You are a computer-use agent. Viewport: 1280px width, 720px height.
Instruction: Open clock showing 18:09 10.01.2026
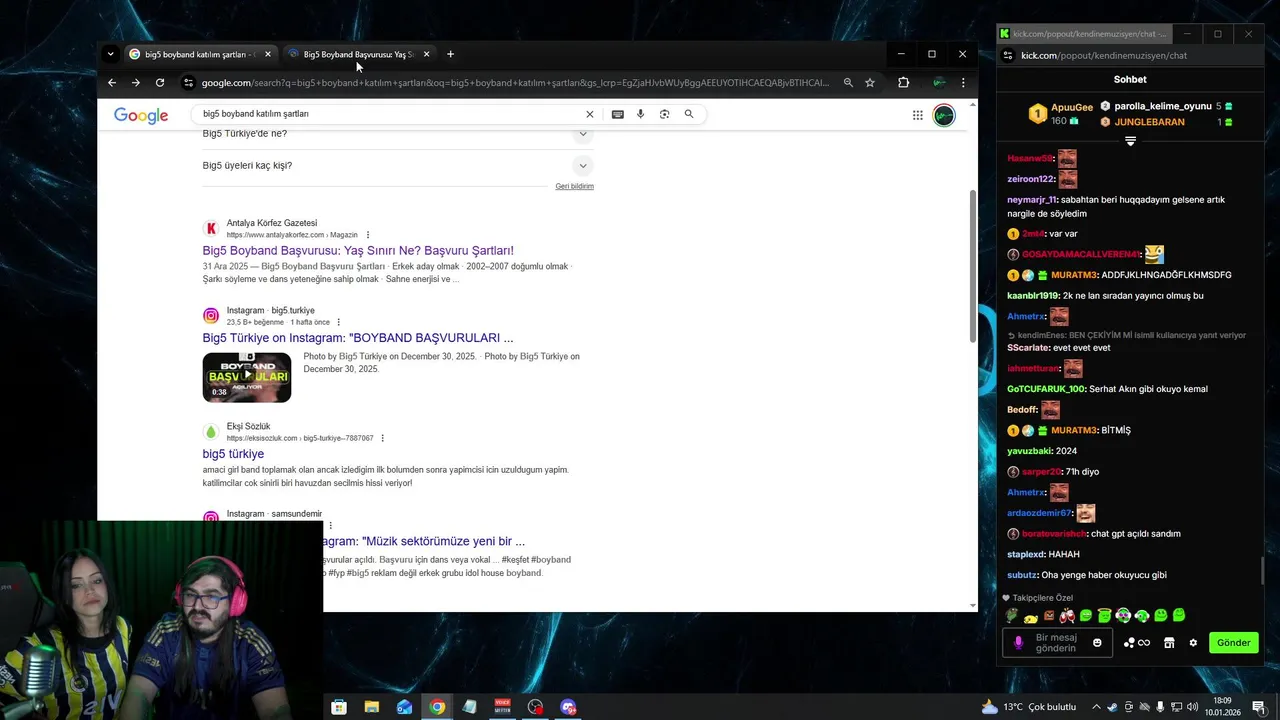(x=1223, y=707)
